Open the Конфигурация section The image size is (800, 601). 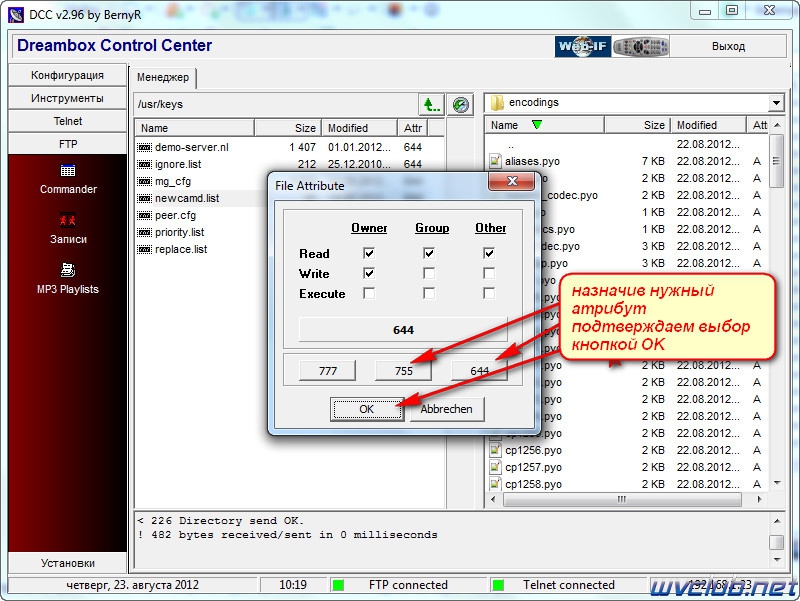pyautogui.click(x=67, y=75)
